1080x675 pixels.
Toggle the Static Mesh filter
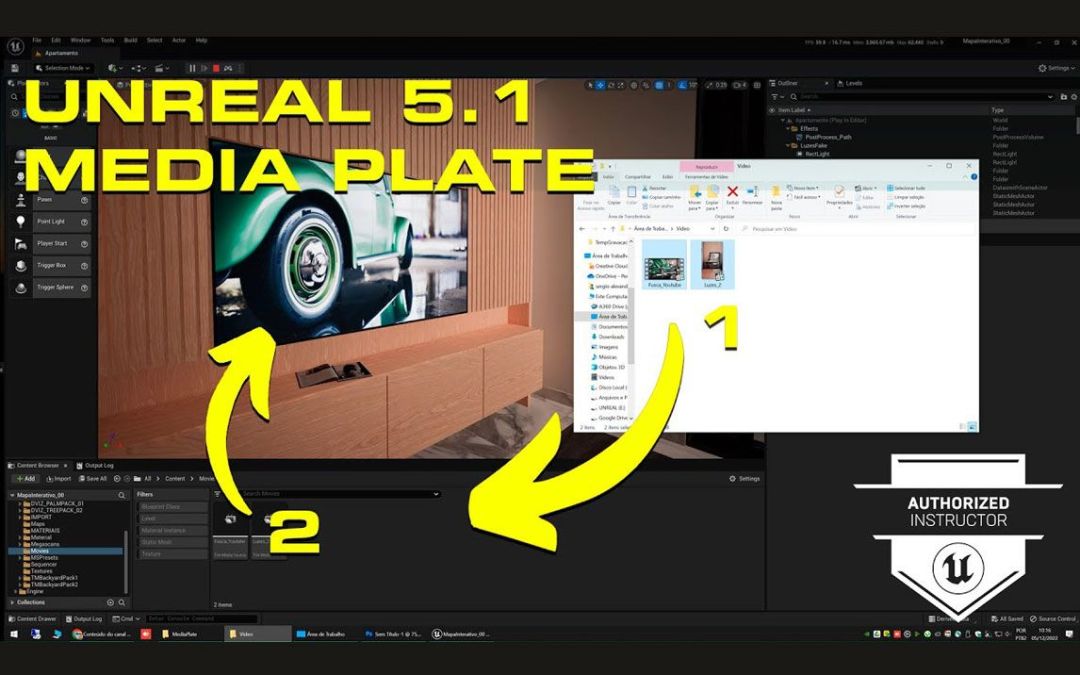[172, 542]
